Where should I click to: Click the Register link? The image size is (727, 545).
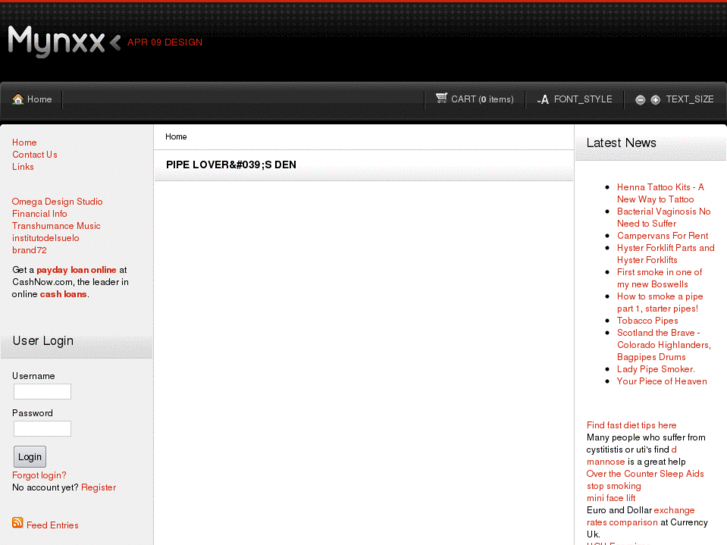tap(98, 487)
